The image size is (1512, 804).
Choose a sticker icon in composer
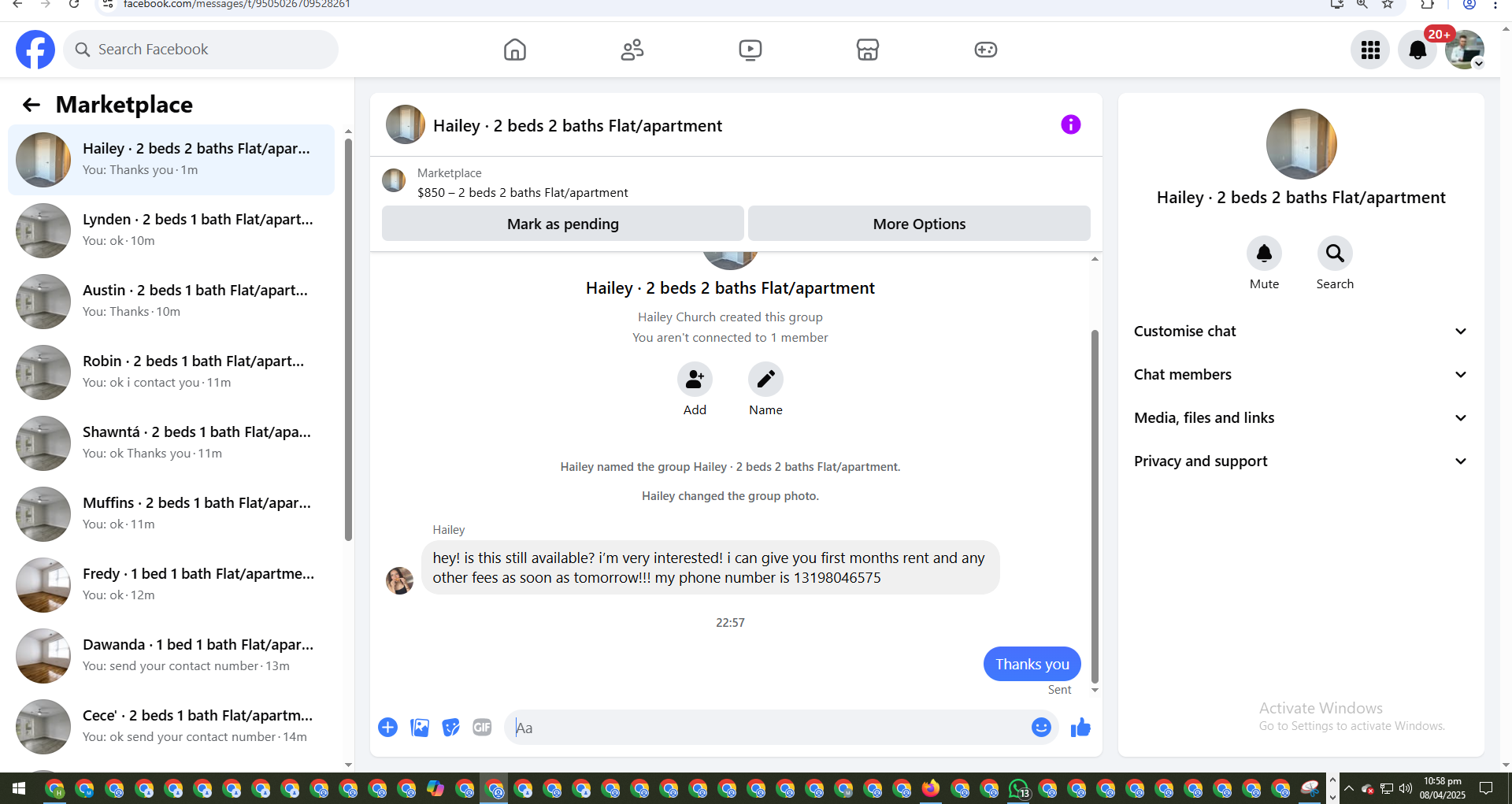pyautogui.click(x=451, y=728)
